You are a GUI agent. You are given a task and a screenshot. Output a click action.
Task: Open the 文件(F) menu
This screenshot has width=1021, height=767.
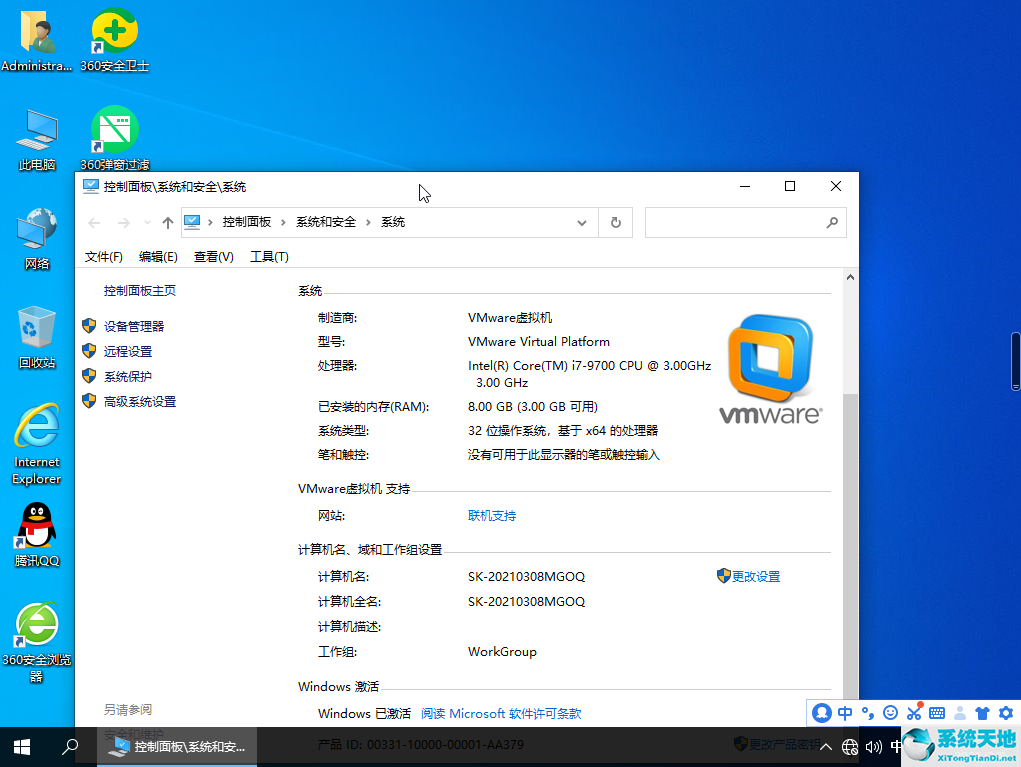(x=104, y=257)
